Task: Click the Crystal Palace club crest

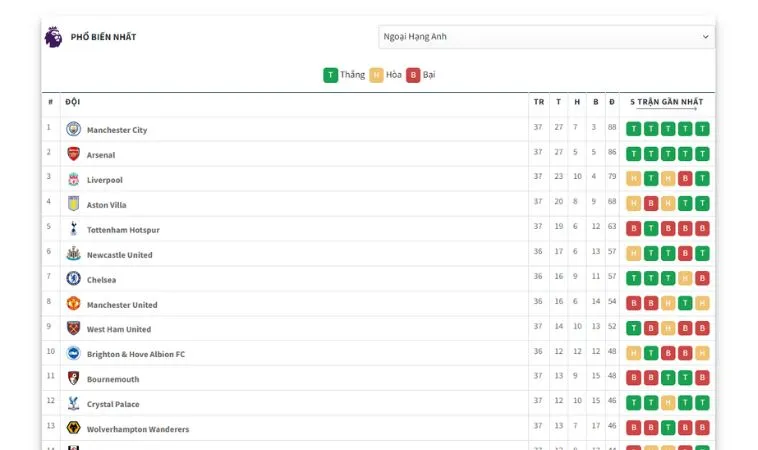Action: pos(73,403)
